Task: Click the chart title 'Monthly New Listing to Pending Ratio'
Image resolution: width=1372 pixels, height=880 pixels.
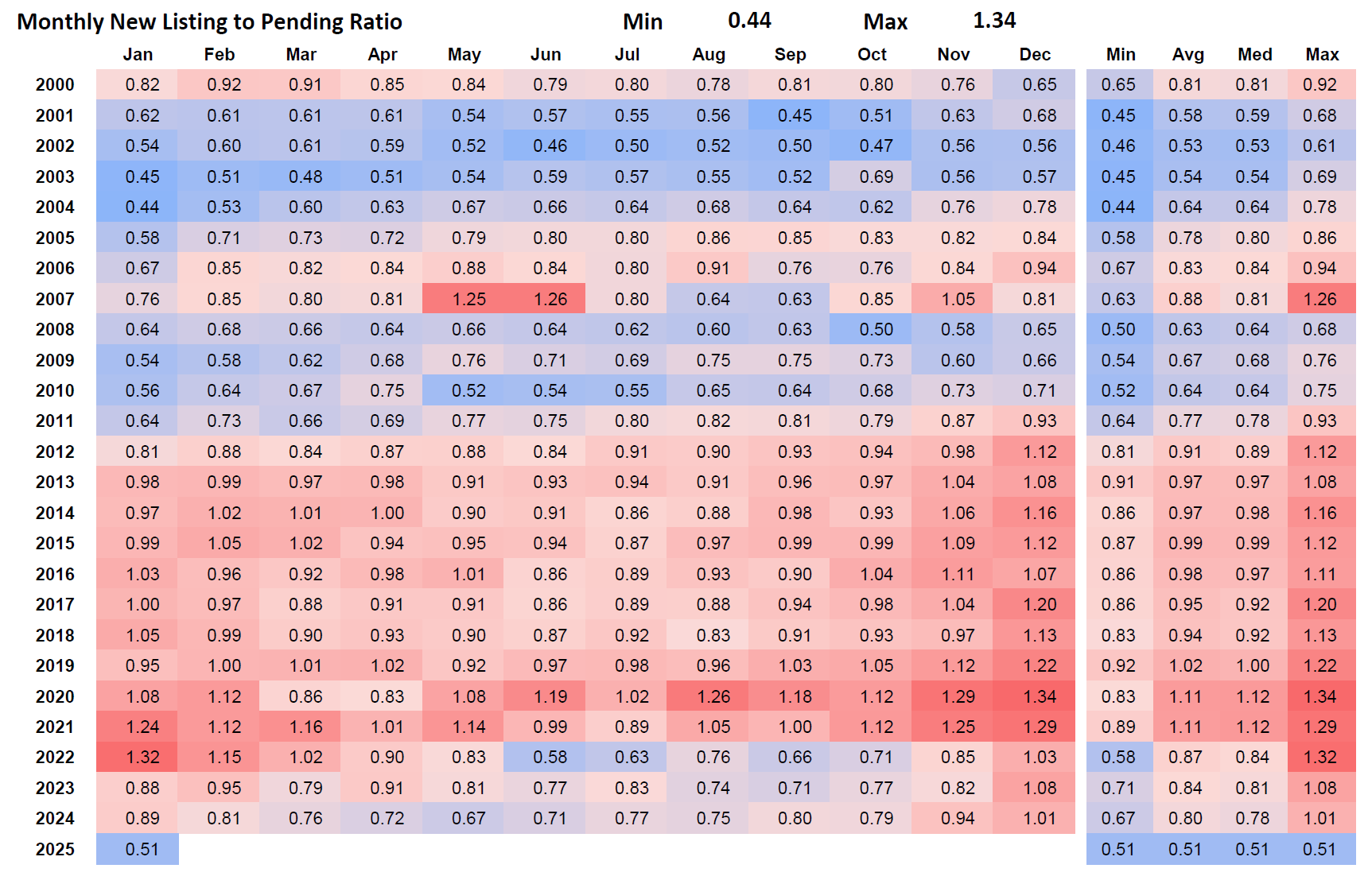Action: coord(209,21)
